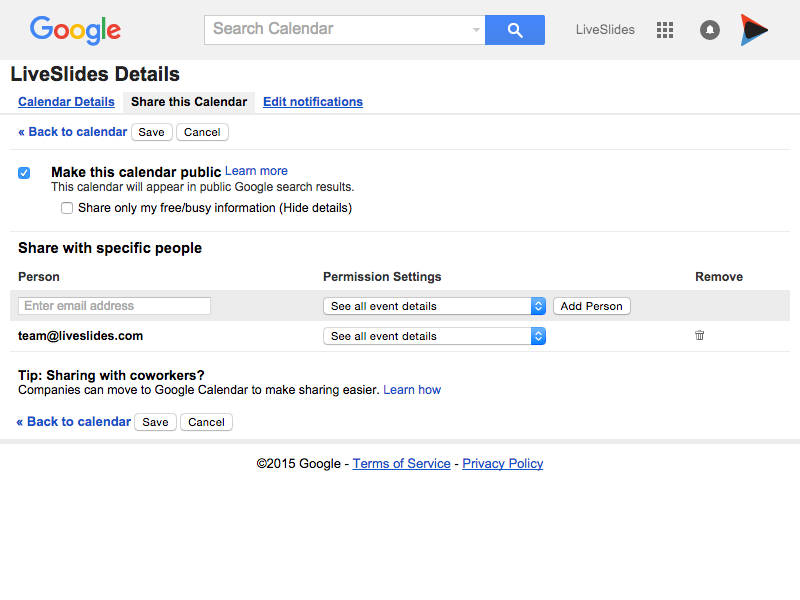Click the top Save button

click(x=152, y=132)
